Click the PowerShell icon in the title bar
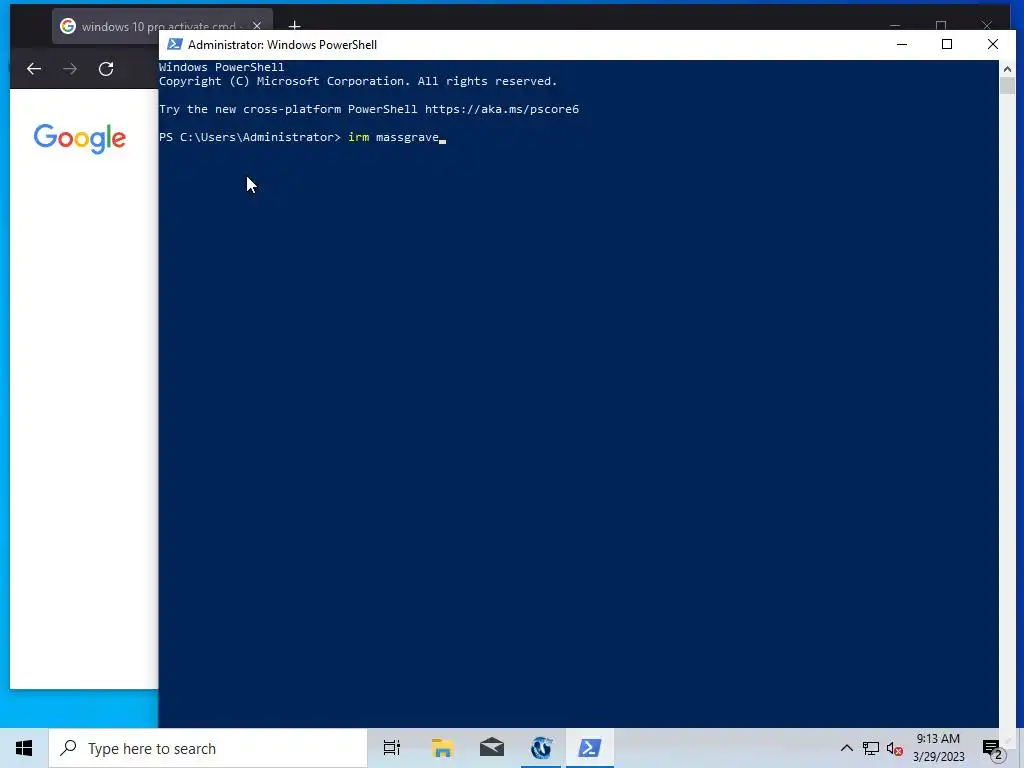 click(174, 44)
